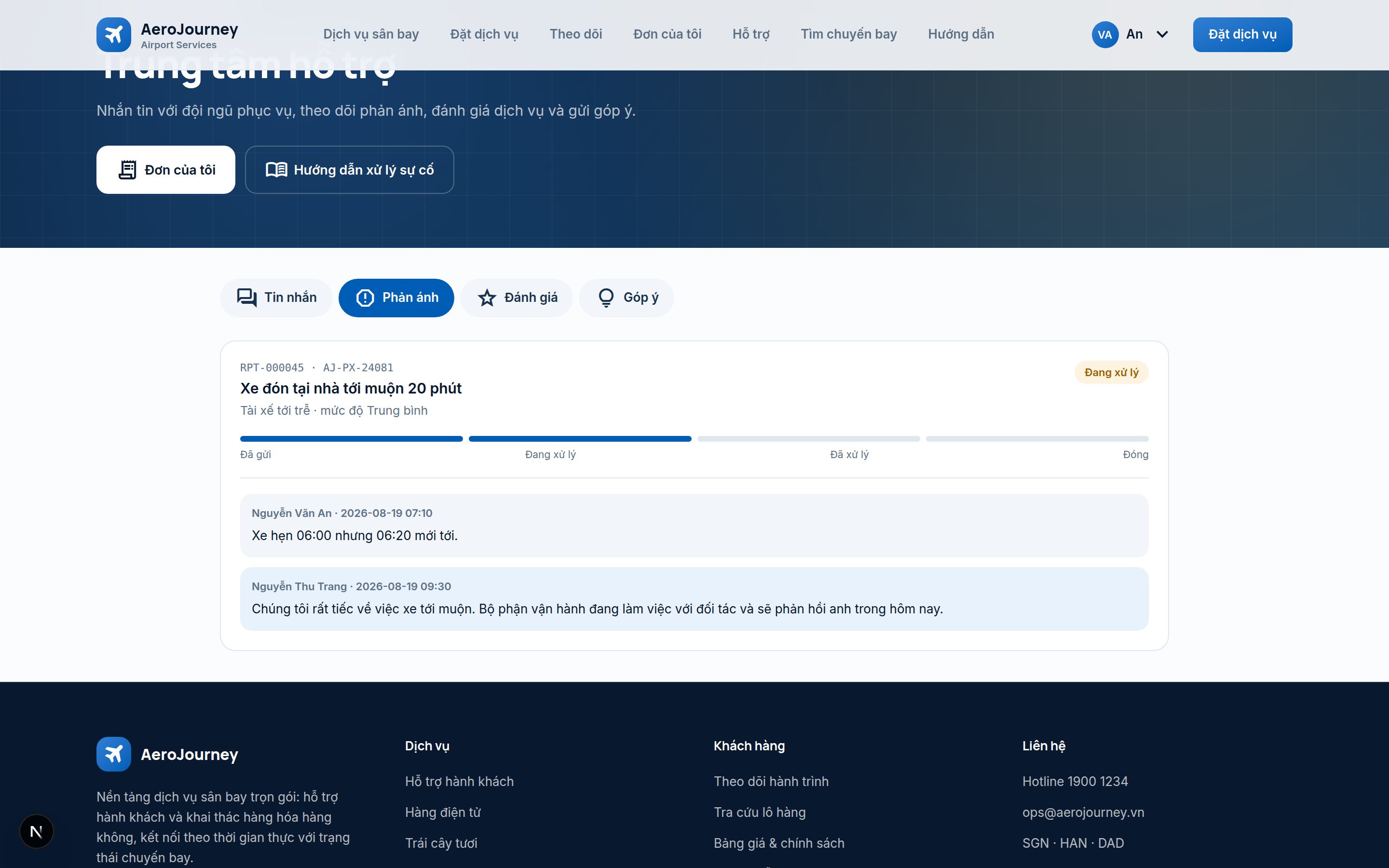The image size is (1389, 868).
Task: Open Tìm chuyến bay nav item
Action: 848,34
